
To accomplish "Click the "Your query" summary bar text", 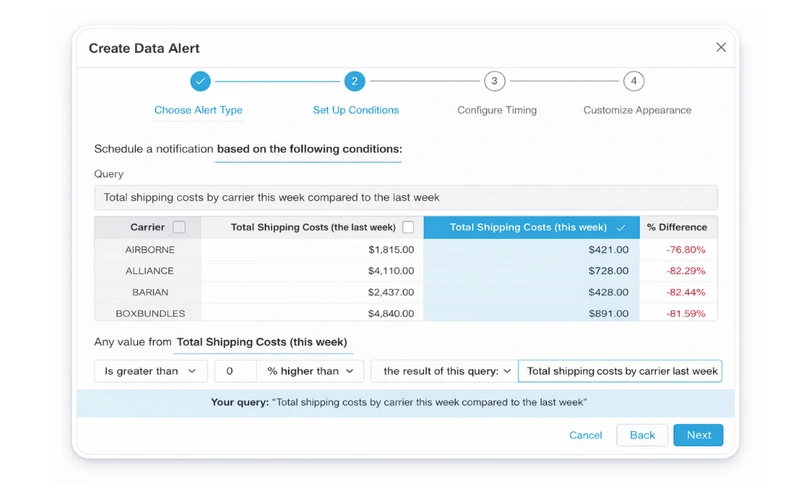I will 399,402.
